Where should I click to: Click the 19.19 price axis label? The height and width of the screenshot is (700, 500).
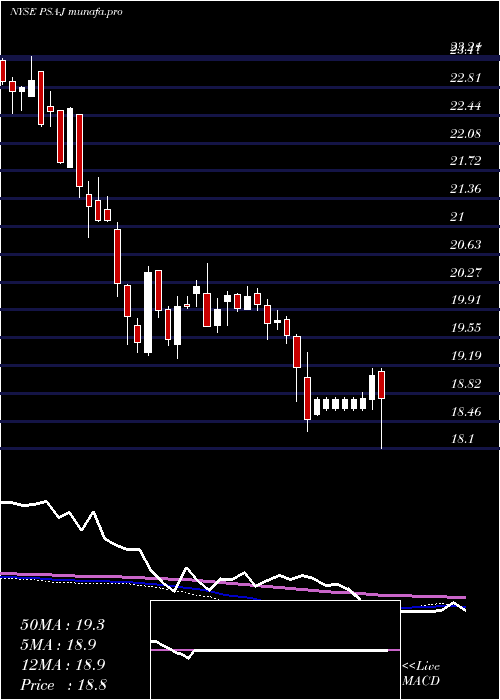(x=466, y=356)
